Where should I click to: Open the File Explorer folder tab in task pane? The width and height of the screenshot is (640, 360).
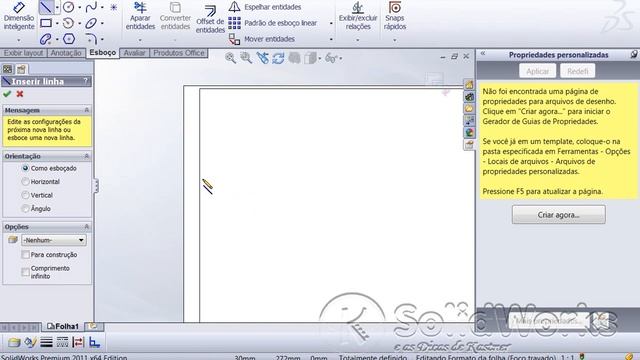pos(469,109)
